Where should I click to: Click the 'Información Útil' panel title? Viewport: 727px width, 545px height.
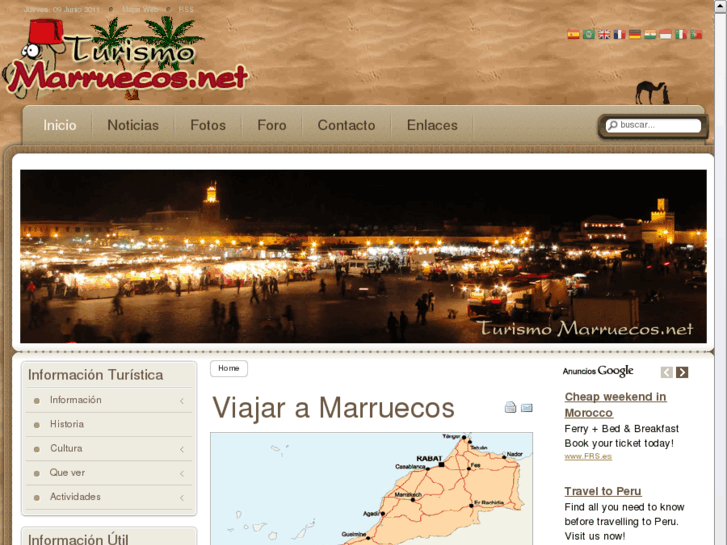point(78,539)
